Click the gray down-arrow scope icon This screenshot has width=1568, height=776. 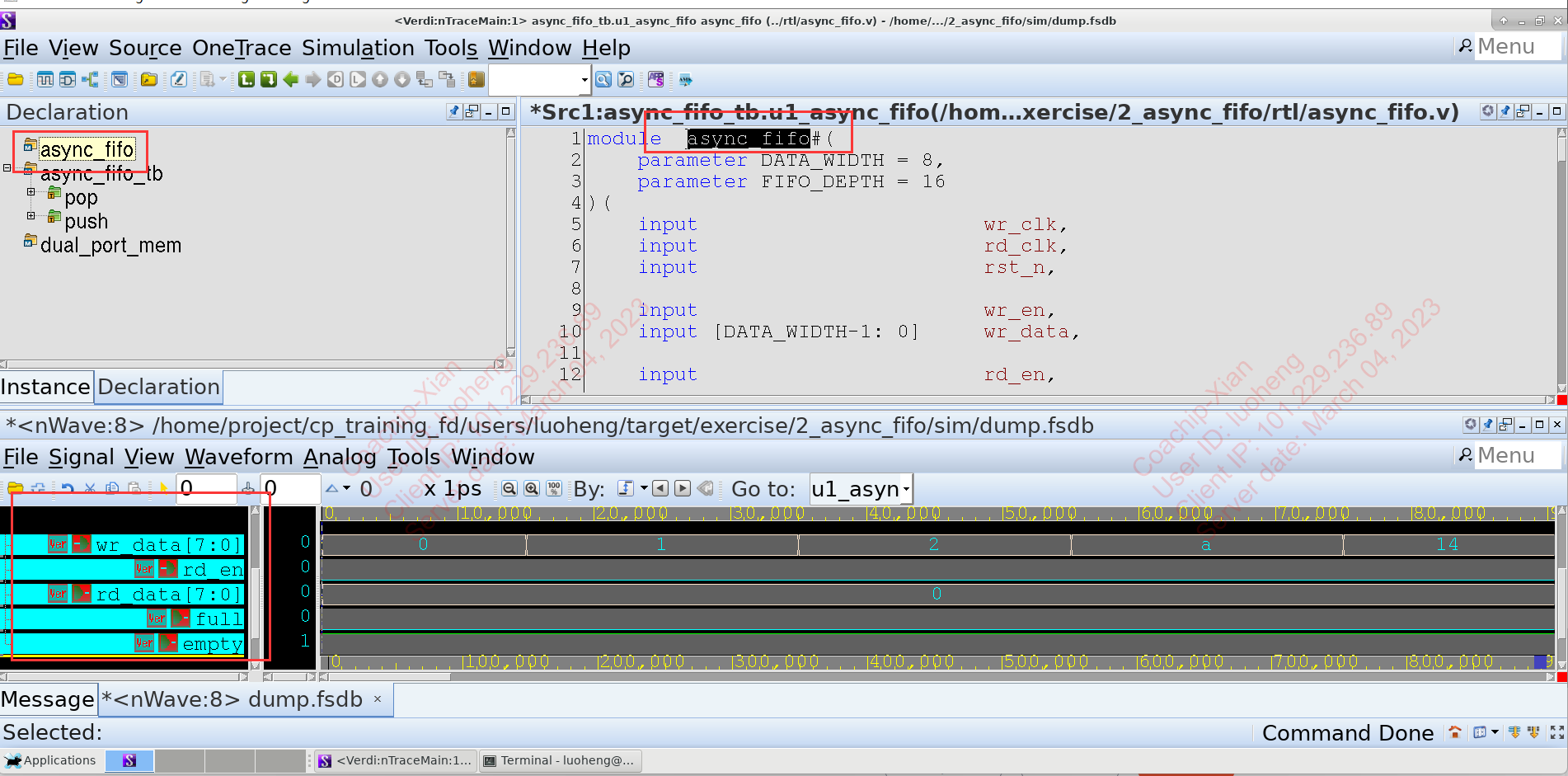pyautogui.click(x=401, y=79)
